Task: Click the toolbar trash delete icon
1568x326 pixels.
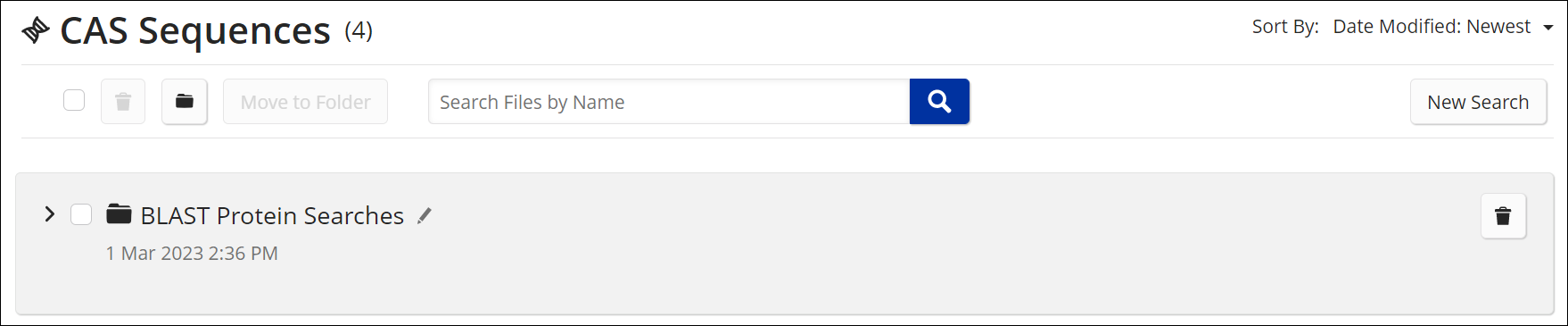Action: pos(123,102)
